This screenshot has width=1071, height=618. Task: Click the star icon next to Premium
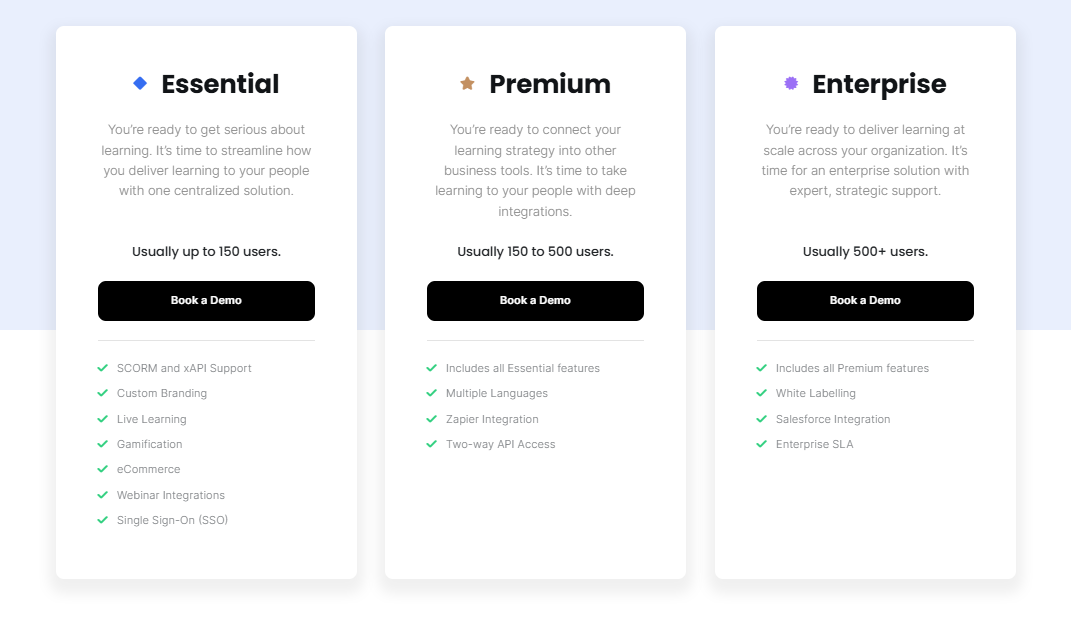click(467, 83)
